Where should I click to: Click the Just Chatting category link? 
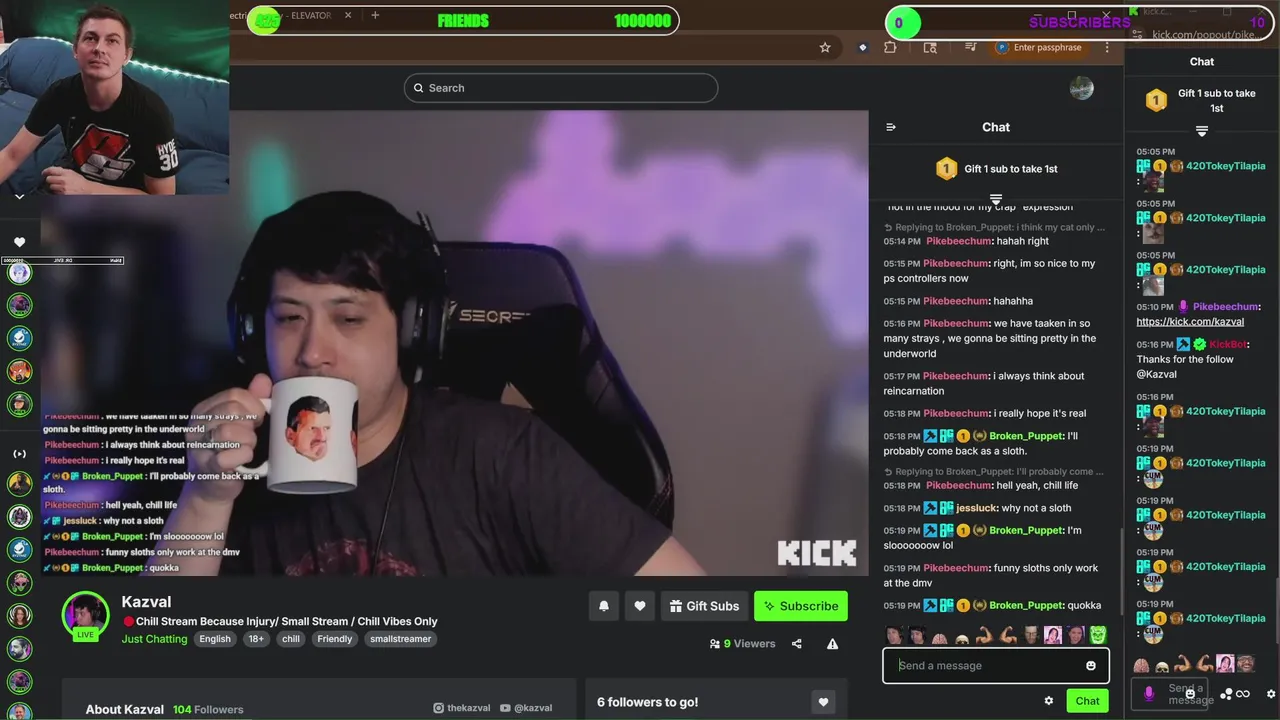coord(154,639)
